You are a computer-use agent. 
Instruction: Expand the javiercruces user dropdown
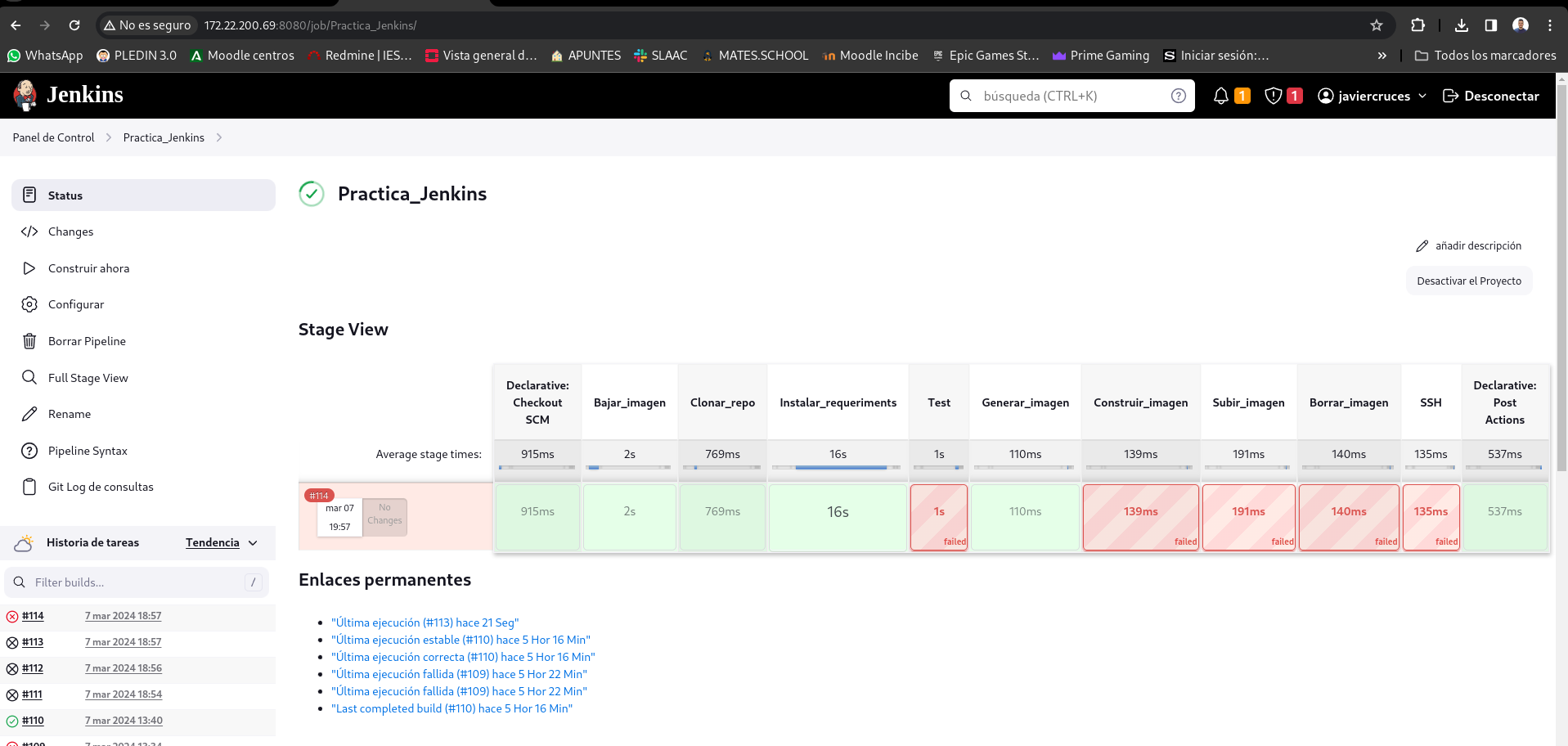(1422, 96)
